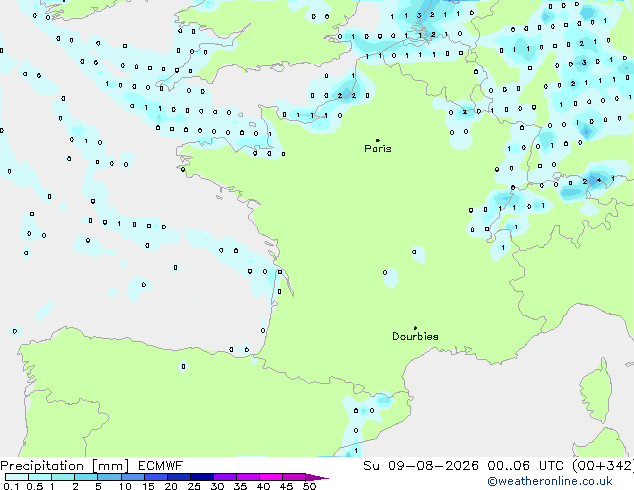Click the legend value label 35
634x490 pixels.
(x=240, y=486)
